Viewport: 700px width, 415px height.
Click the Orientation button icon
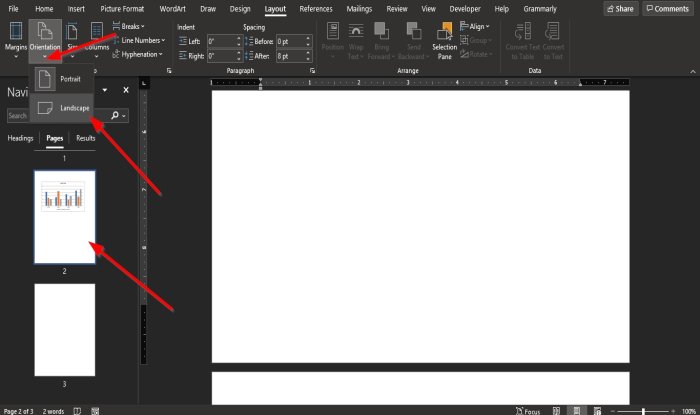coord(45,32)
